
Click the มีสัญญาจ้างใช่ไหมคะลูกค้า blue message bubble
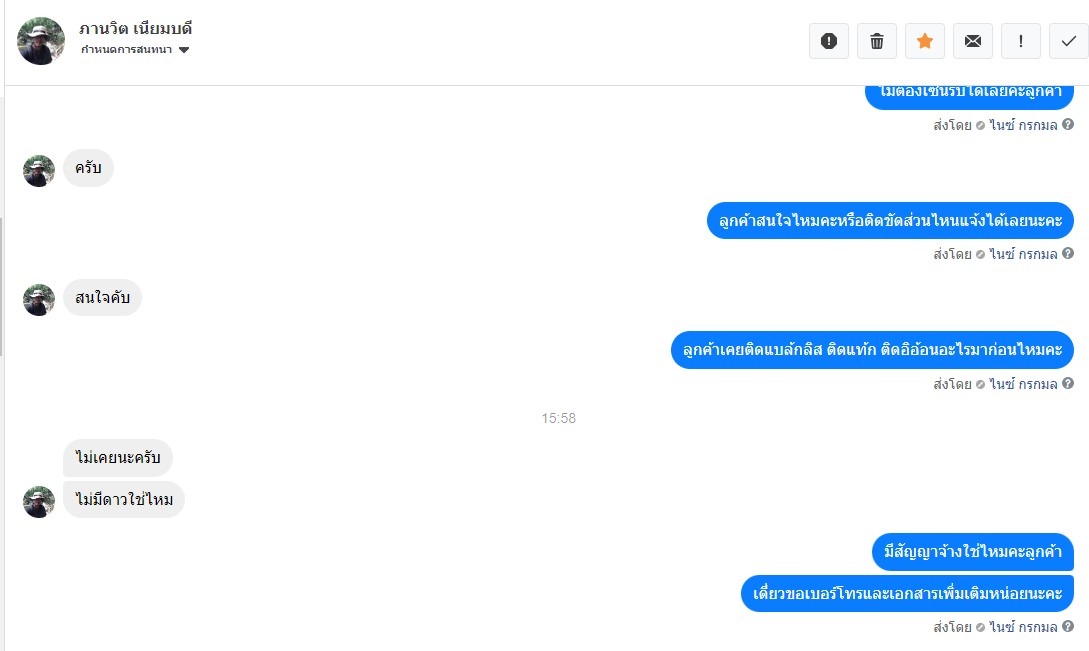(972, 552)
